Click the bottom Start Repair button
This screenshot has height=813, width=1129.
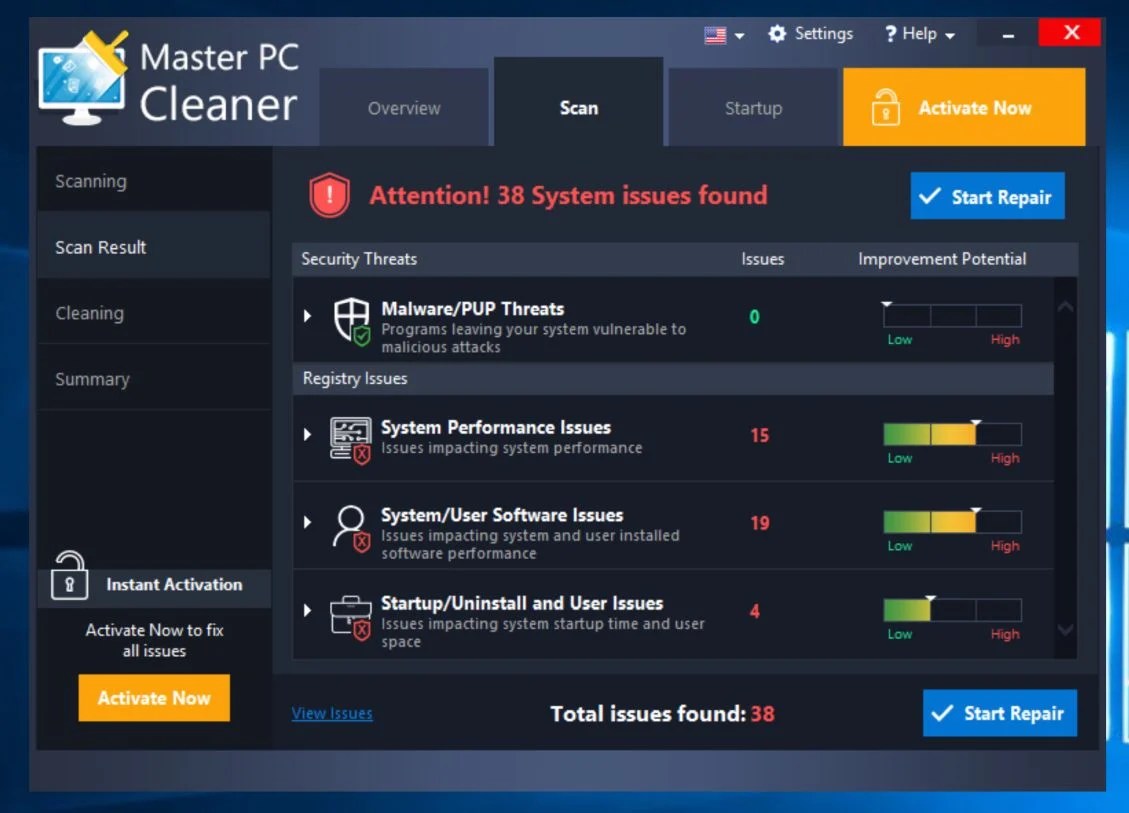999,713
